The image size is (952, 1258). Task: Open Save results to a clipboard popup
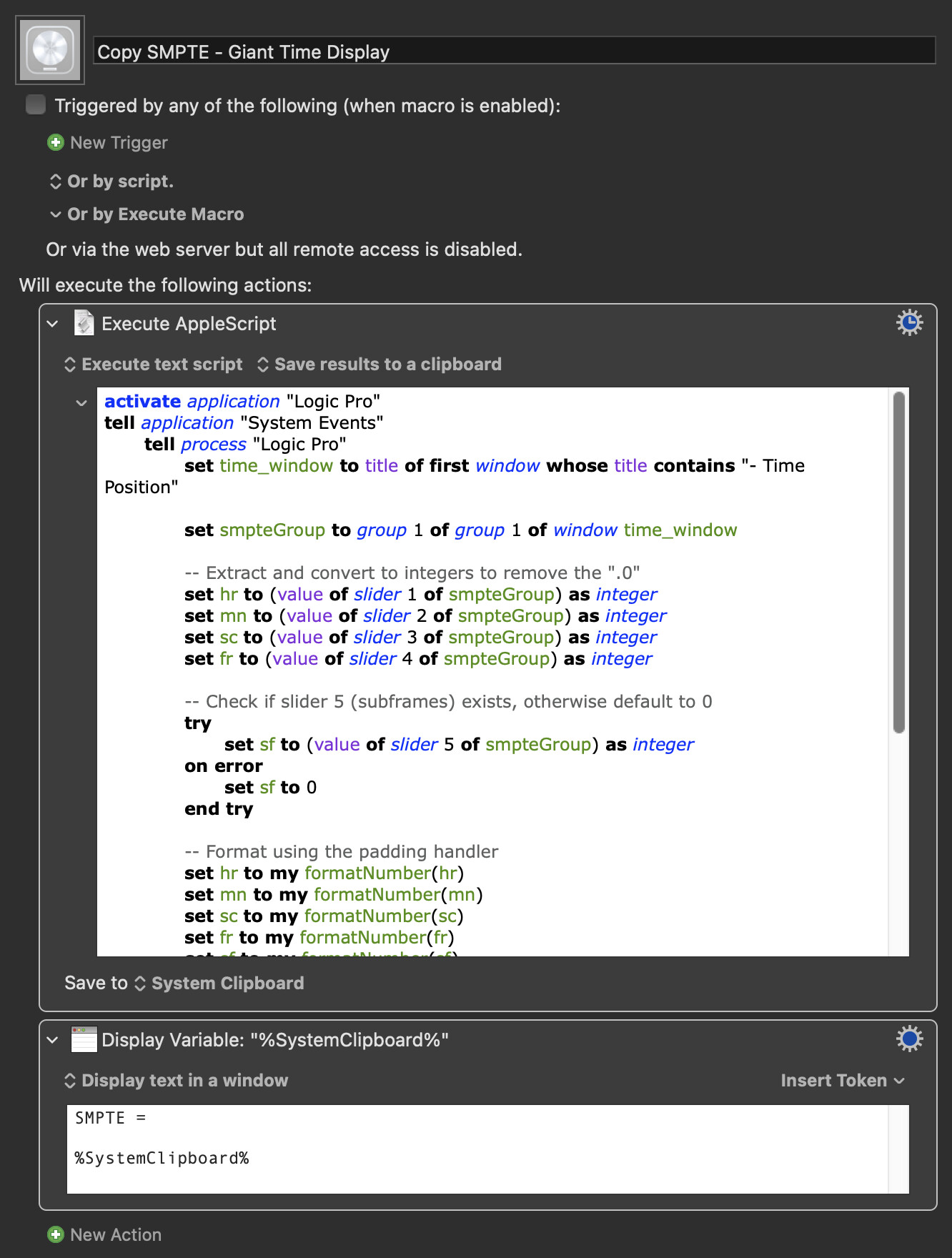(x=380, y=365)
